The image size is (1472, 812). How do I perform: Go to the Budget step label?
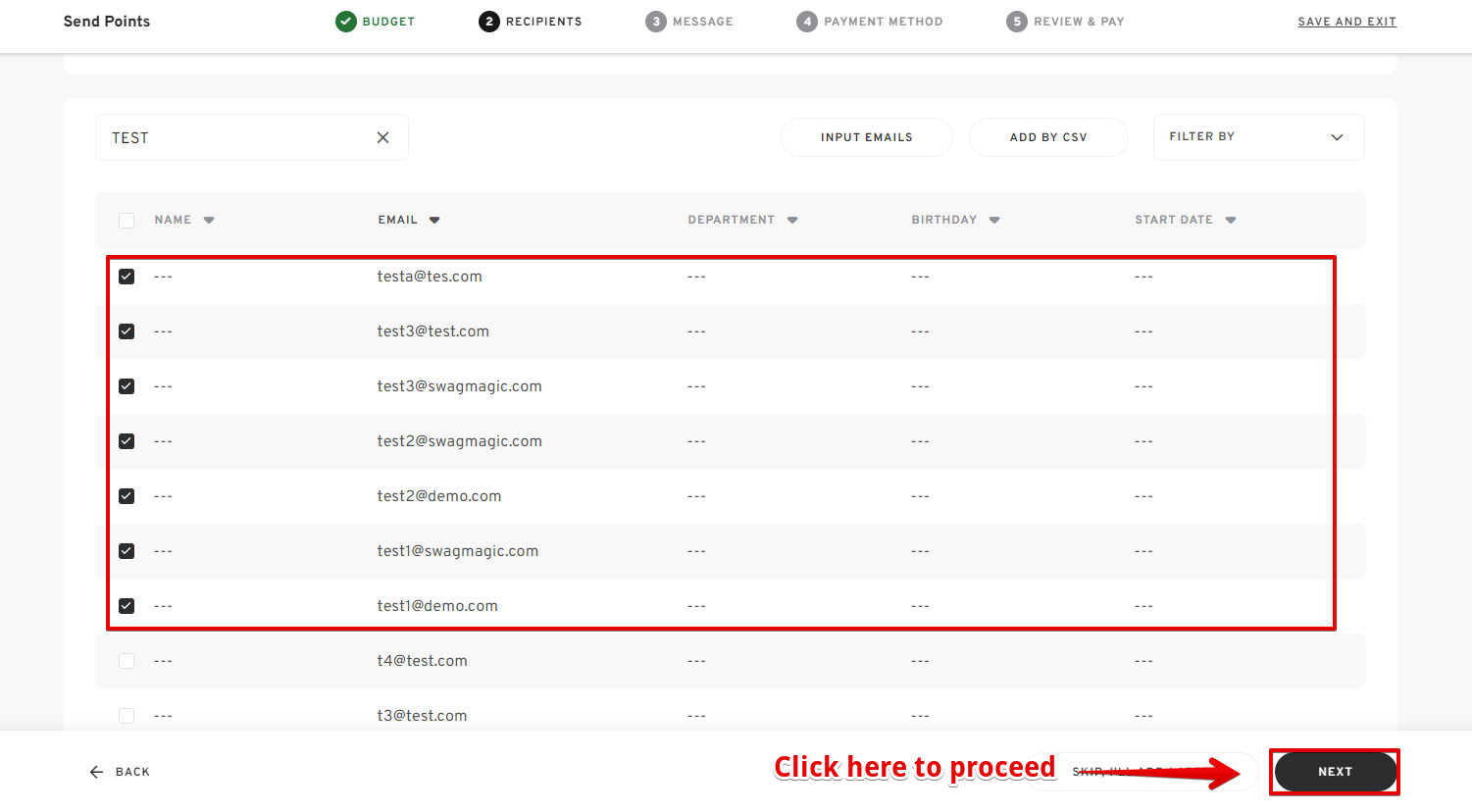(x=388, y=22)
